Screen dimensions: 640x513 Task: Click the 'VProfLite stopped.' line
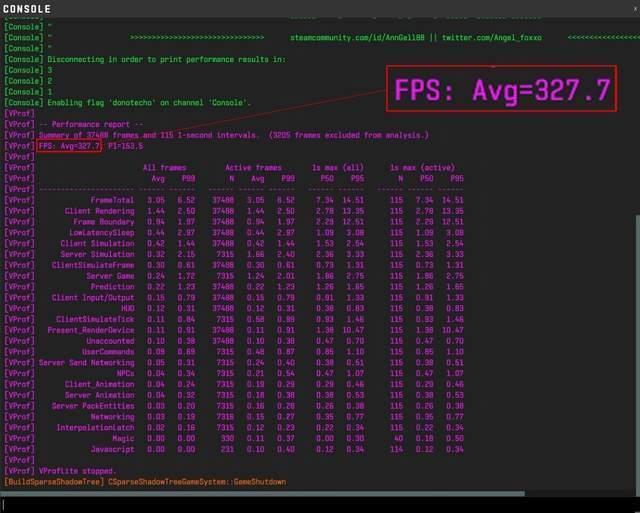[78, 471]
